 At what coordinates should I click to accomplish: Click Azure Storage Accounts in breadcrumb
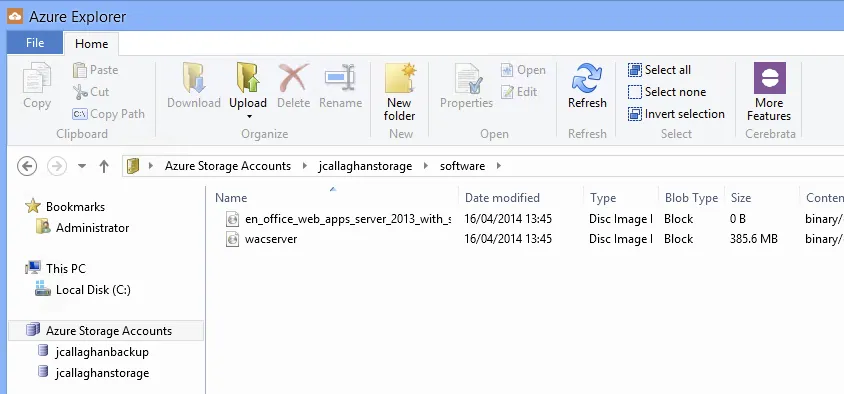coord(228,166)
